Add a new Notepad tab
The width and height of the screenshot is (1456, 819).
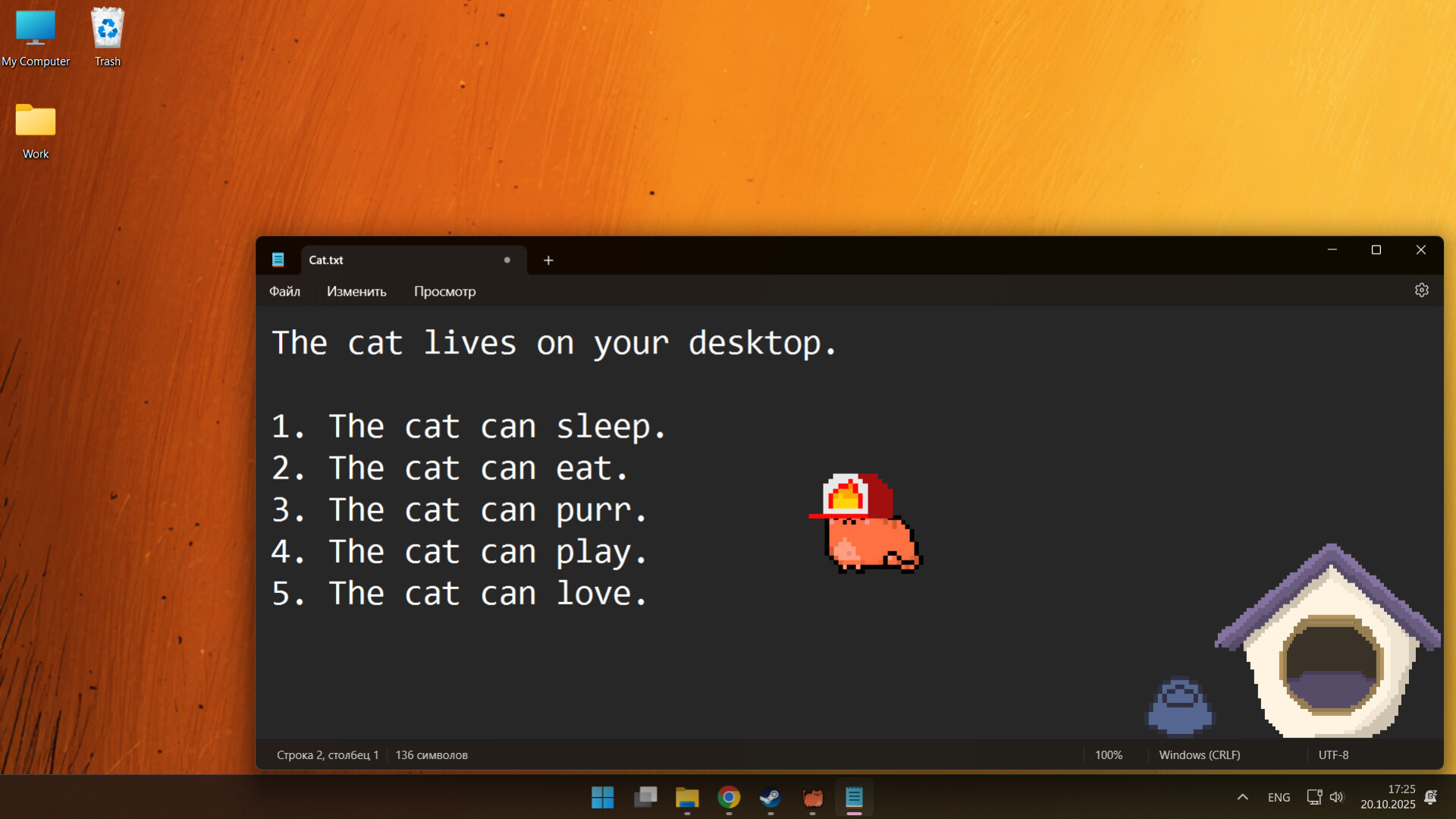pyautogui.click(x=548, y=260)
